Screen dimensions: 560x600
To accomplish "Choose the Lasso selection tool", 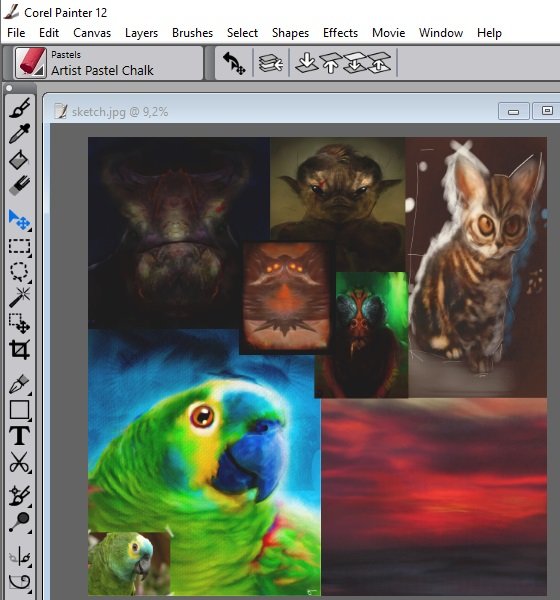I will point(20,272).
